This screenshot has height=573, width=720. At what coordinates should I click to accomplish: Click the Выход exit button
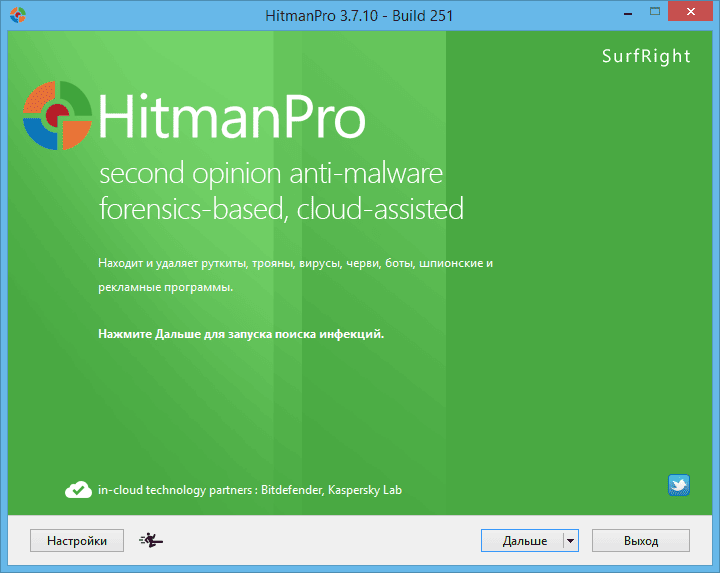(641, 540)
